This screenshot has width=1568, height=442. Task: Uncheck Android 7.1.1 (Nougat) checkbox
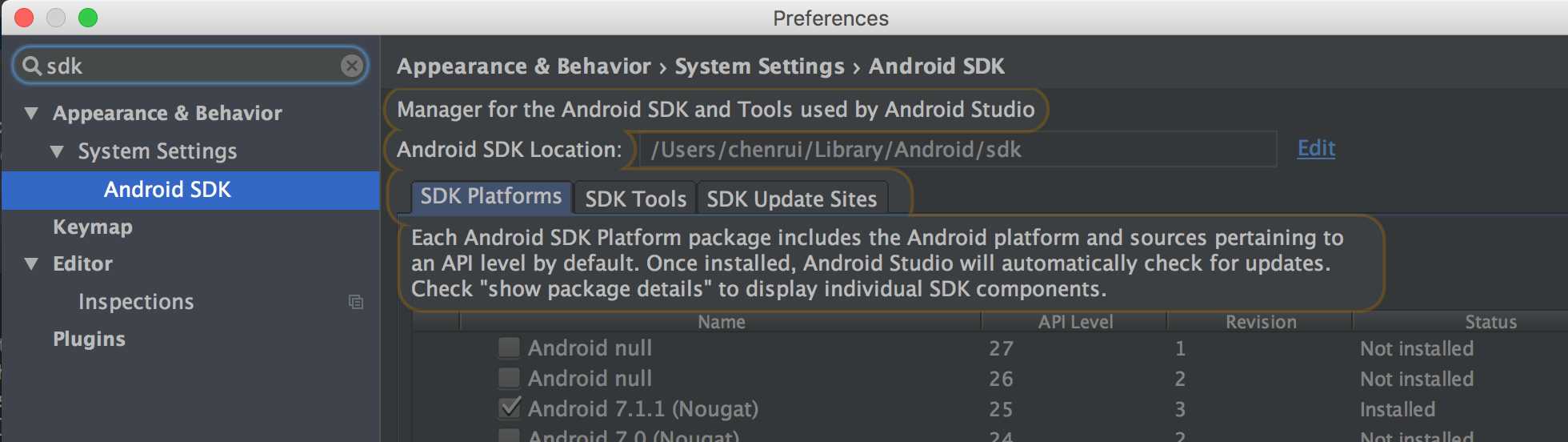509,408
